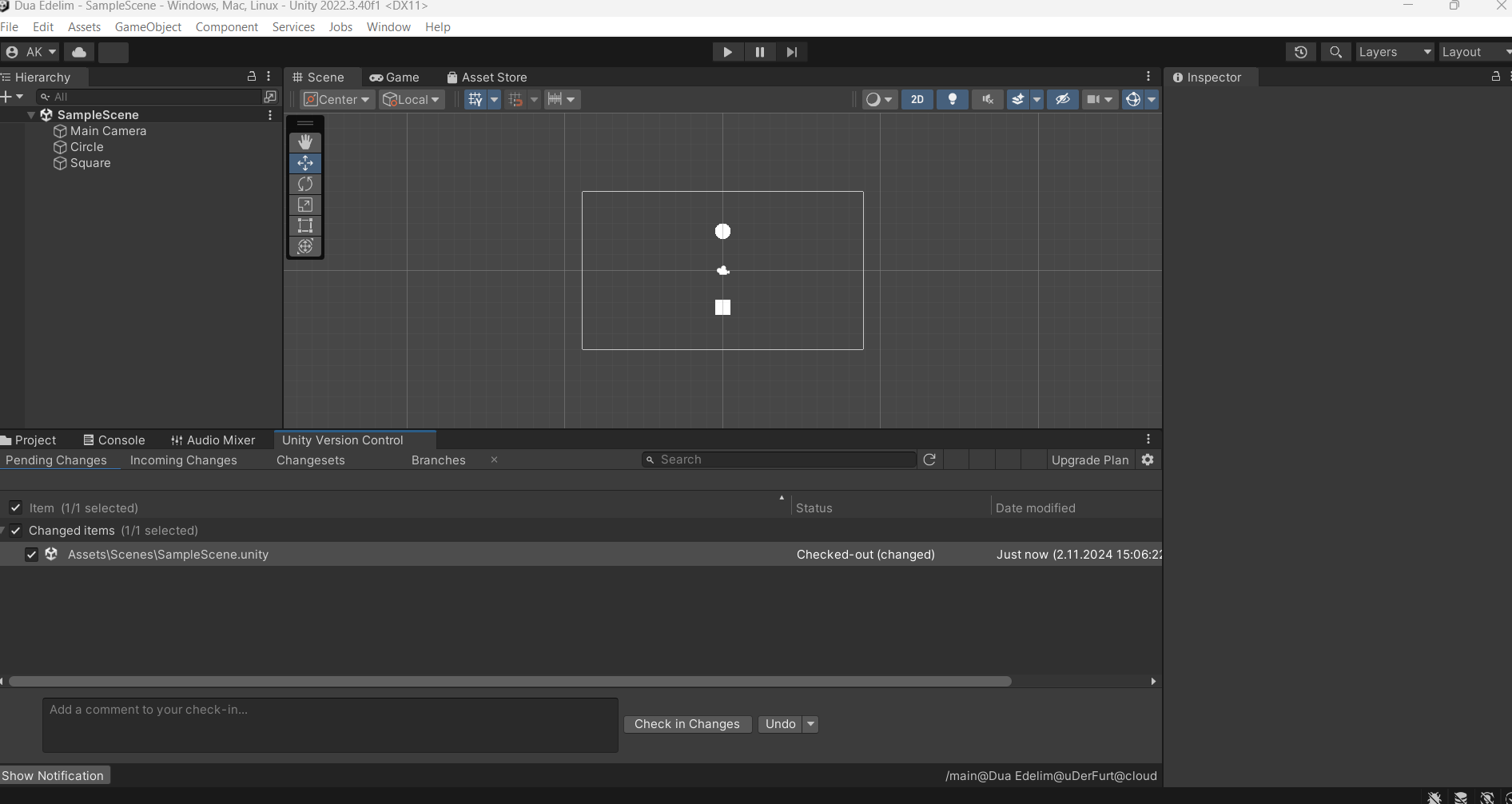Click the global Search magnifier icon

point(1335,52)
